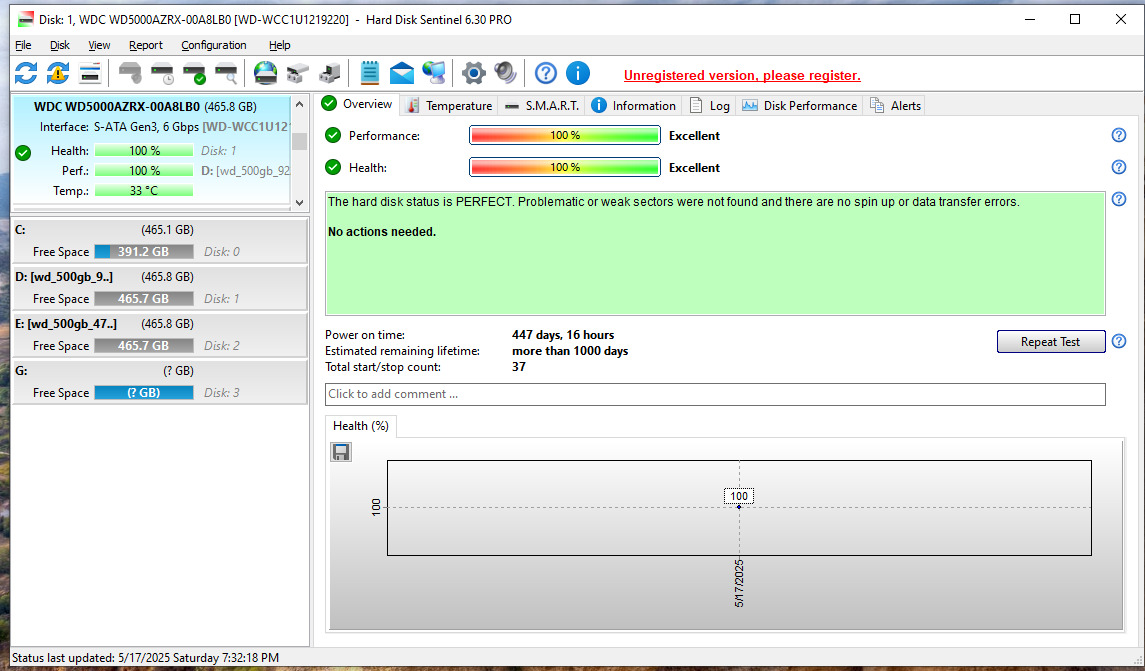Screen dimensions: 1145x671
Task: Click the 'No actions needed.' status text
Action: click(381, 231)
